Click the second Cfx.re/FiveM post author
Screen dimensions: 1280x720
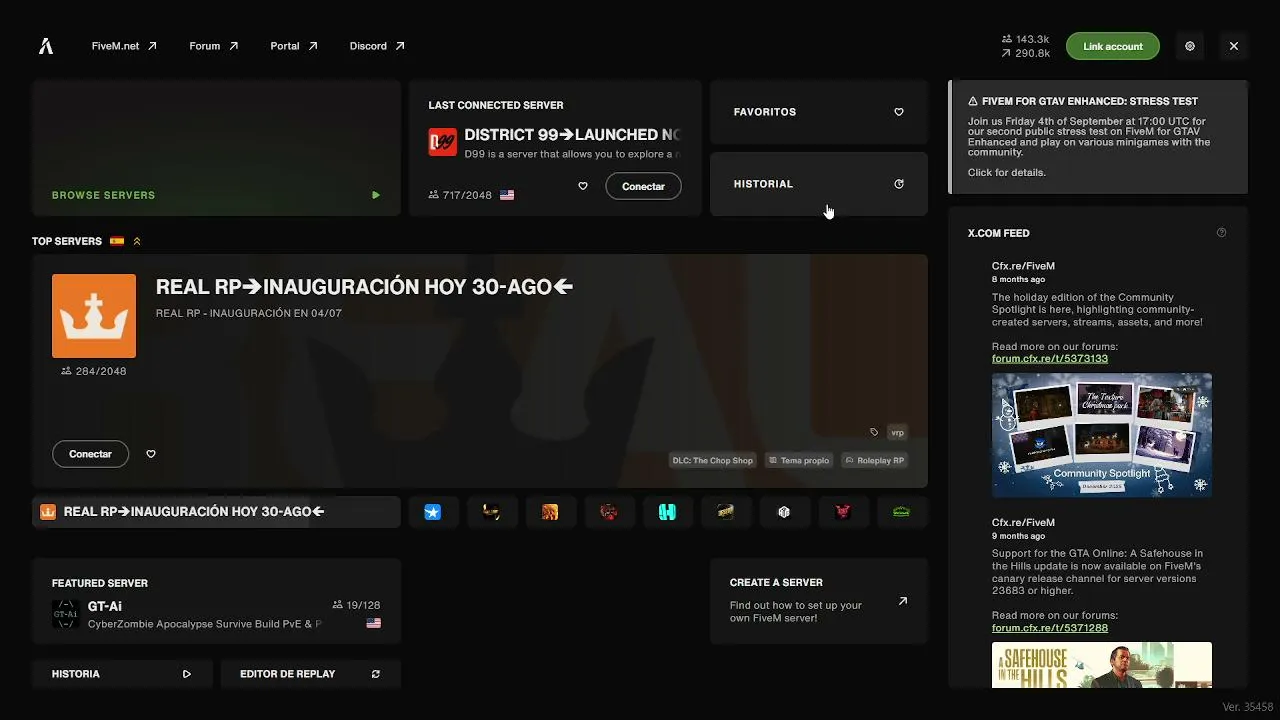[1023, 523]
